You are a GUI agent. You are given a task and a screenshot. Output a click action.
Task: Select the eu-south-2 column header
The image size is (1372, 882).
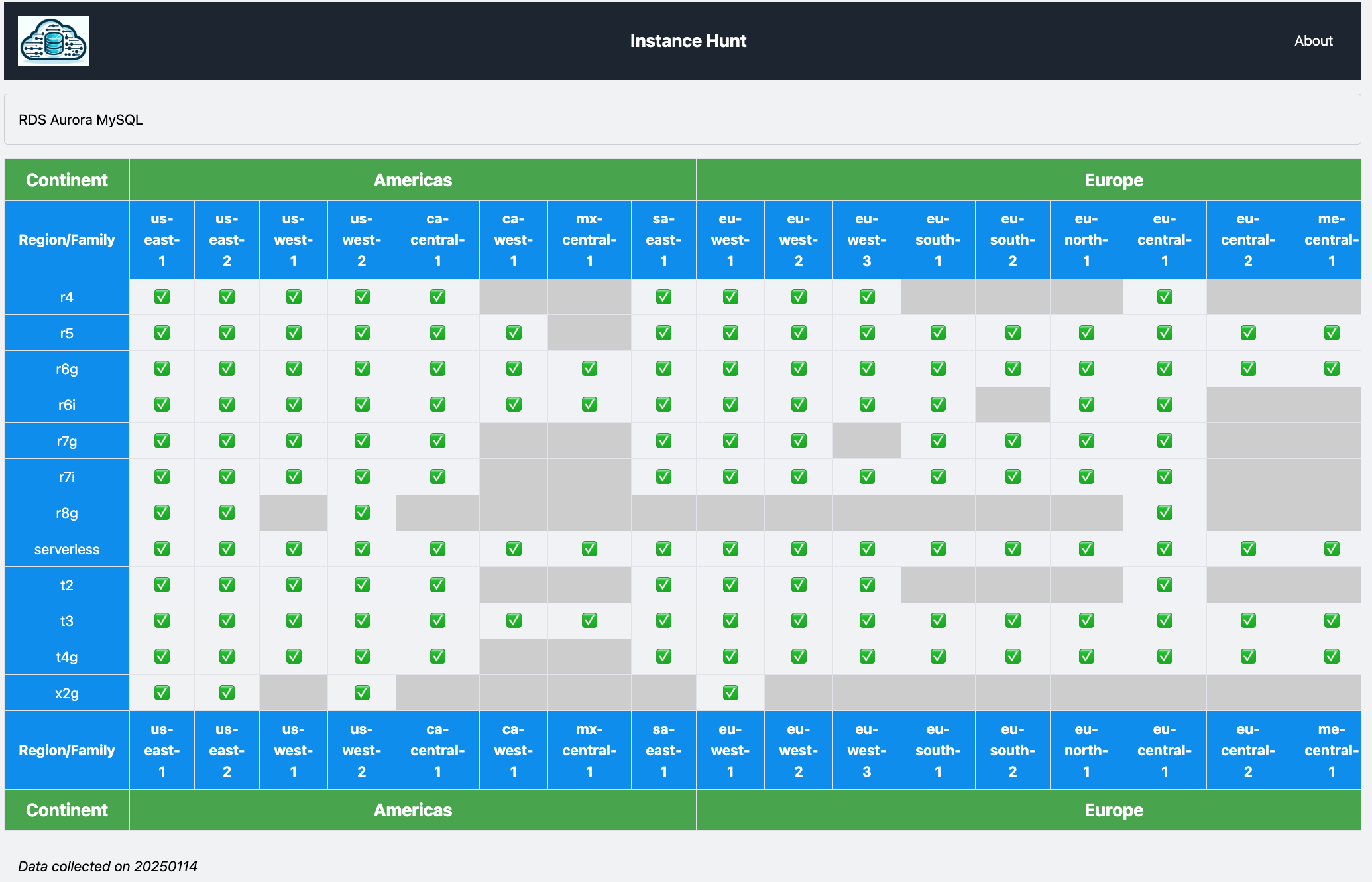(x=1012, y=239)
